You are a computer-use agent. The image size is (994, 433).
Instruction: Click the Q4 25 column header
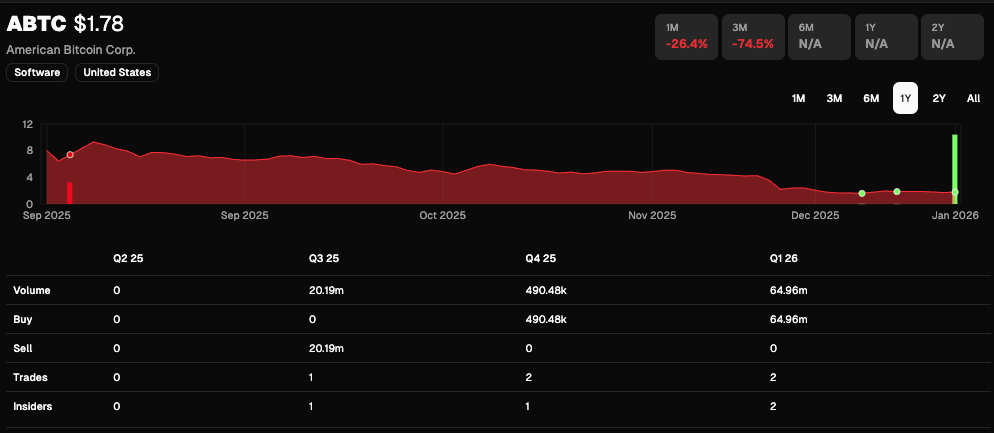pyautogui.click(x=539, y=258)
